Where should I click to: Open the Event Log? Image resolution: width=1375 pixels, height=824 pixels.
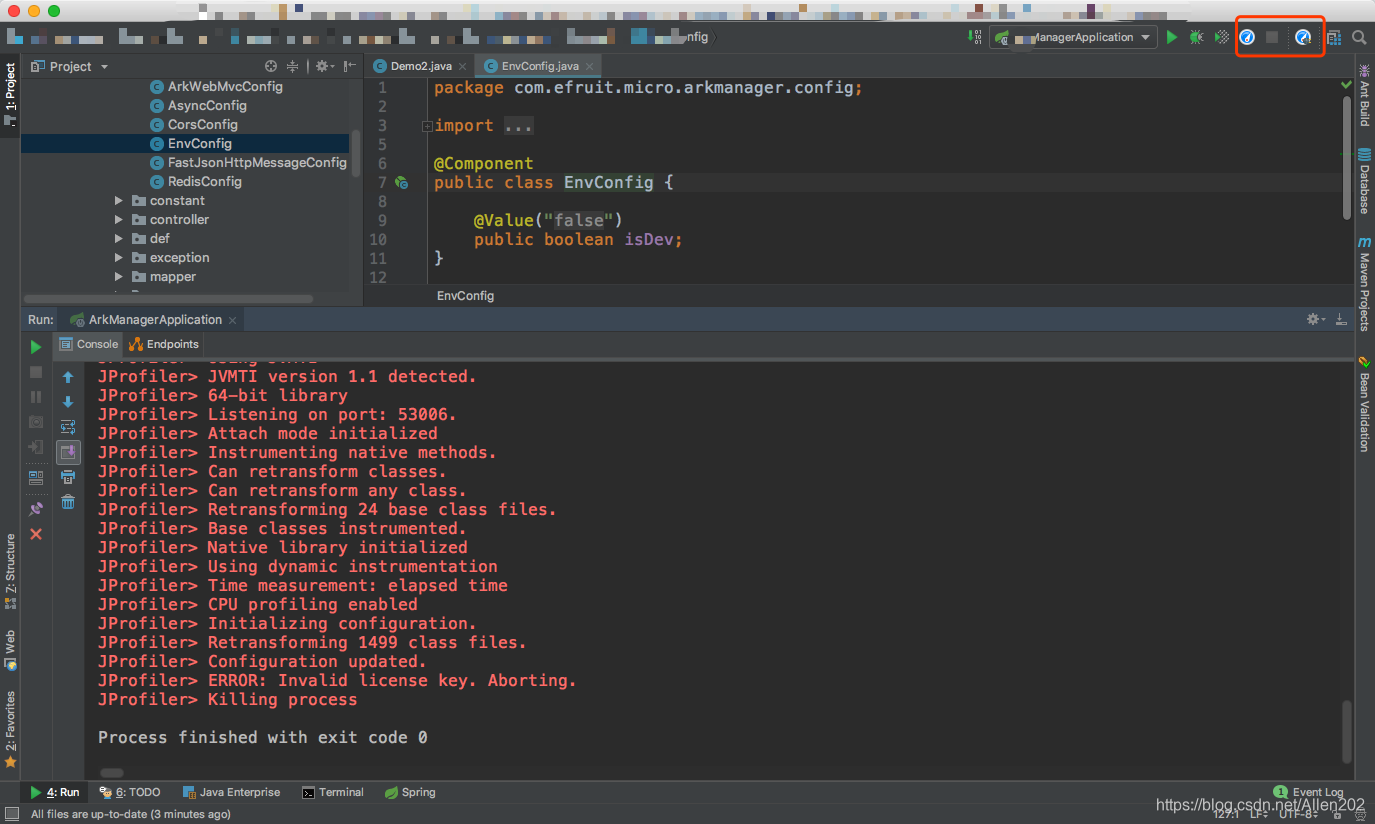point(1309,792)
